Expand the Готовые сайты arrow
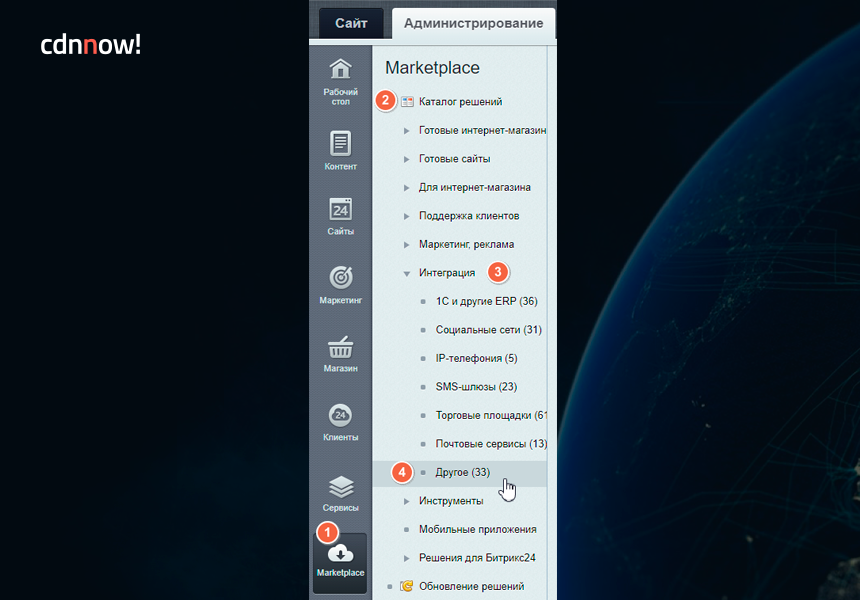The image size is (860, 600). [x=406, y=159]
